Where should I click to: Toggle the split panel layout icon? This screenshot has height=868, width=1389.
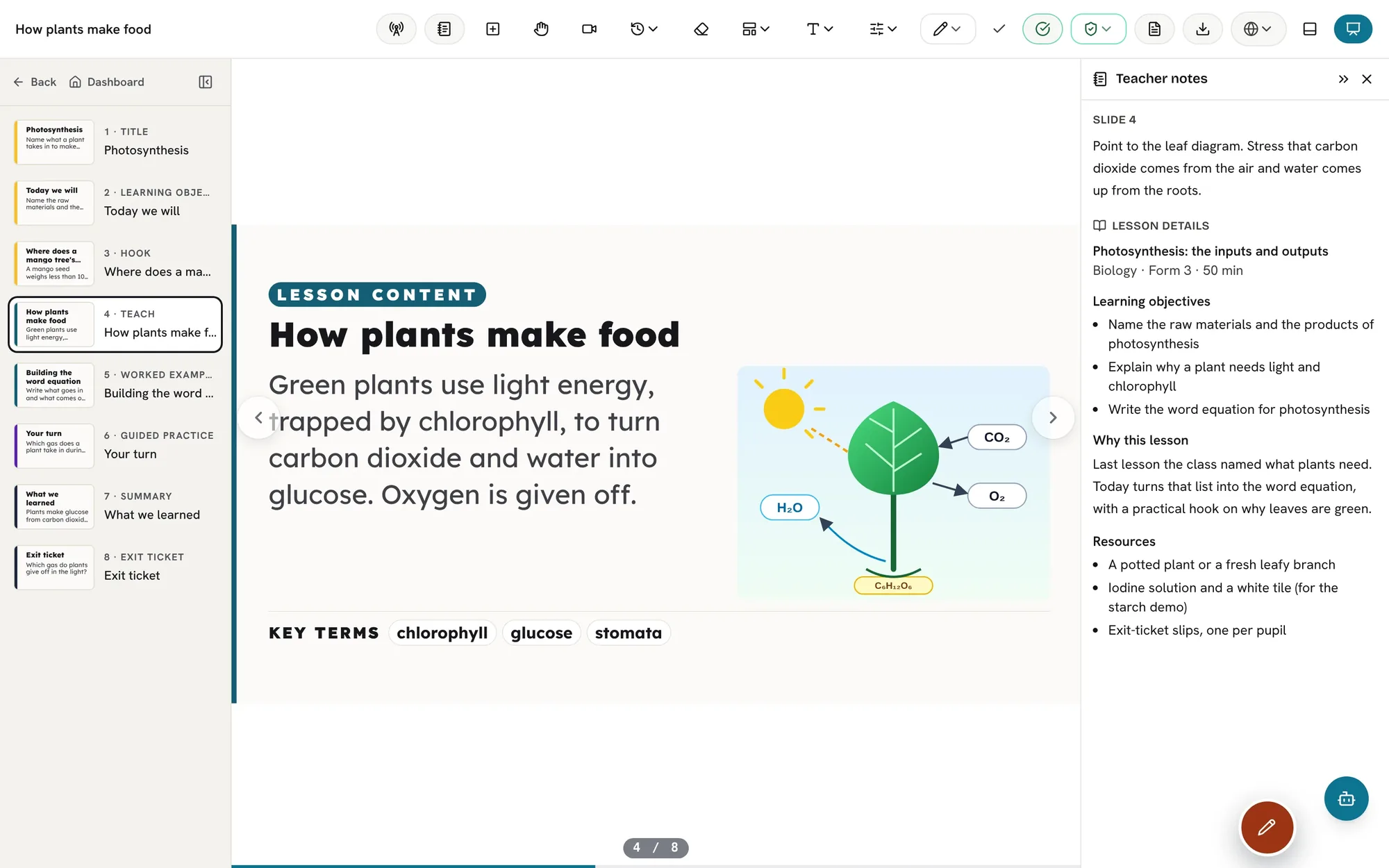coord(1310,29)
